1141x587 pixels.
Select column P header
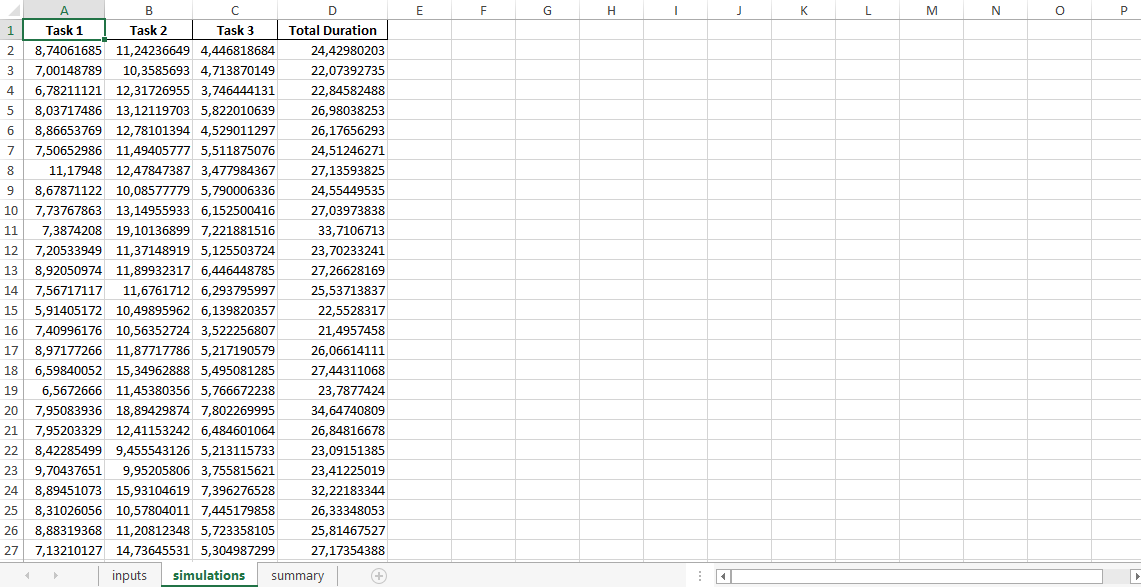[x=1123, y=10]
